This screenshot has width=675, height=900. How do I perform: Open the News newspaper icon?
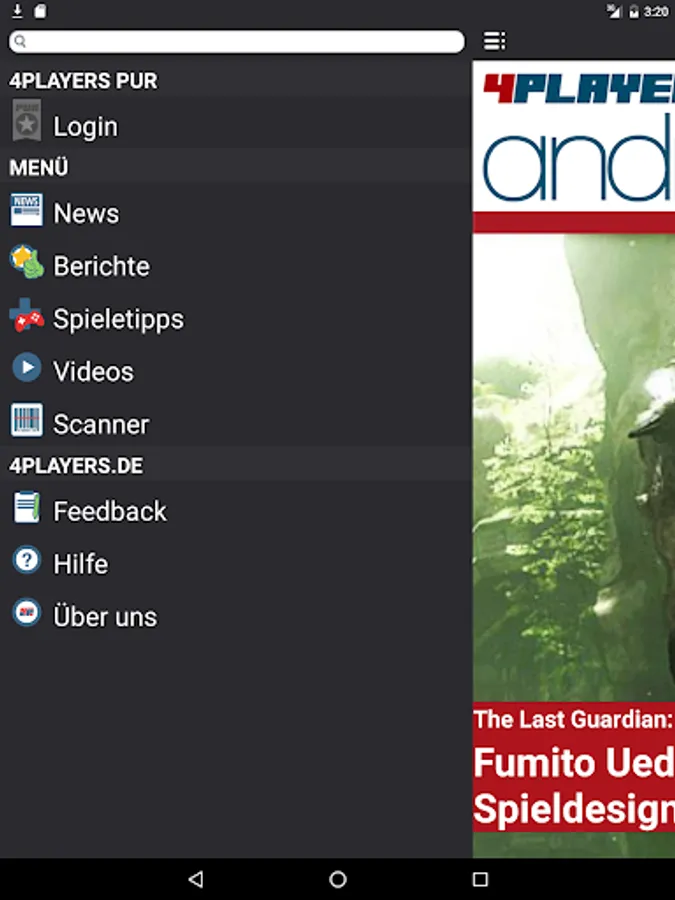26,210
